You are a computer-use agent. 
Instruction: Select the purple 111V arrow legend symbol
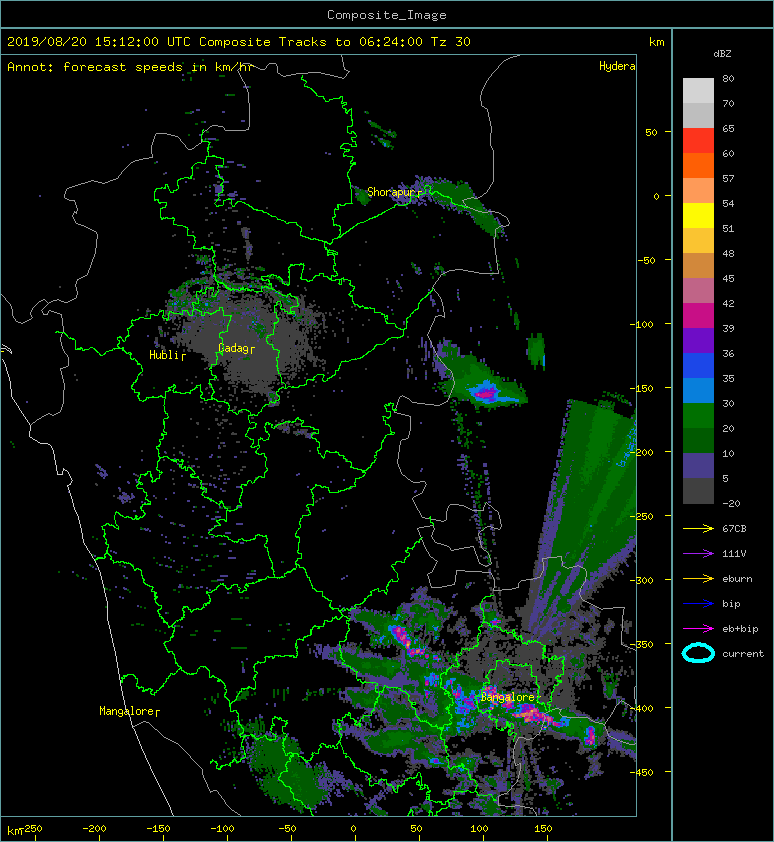698,553
